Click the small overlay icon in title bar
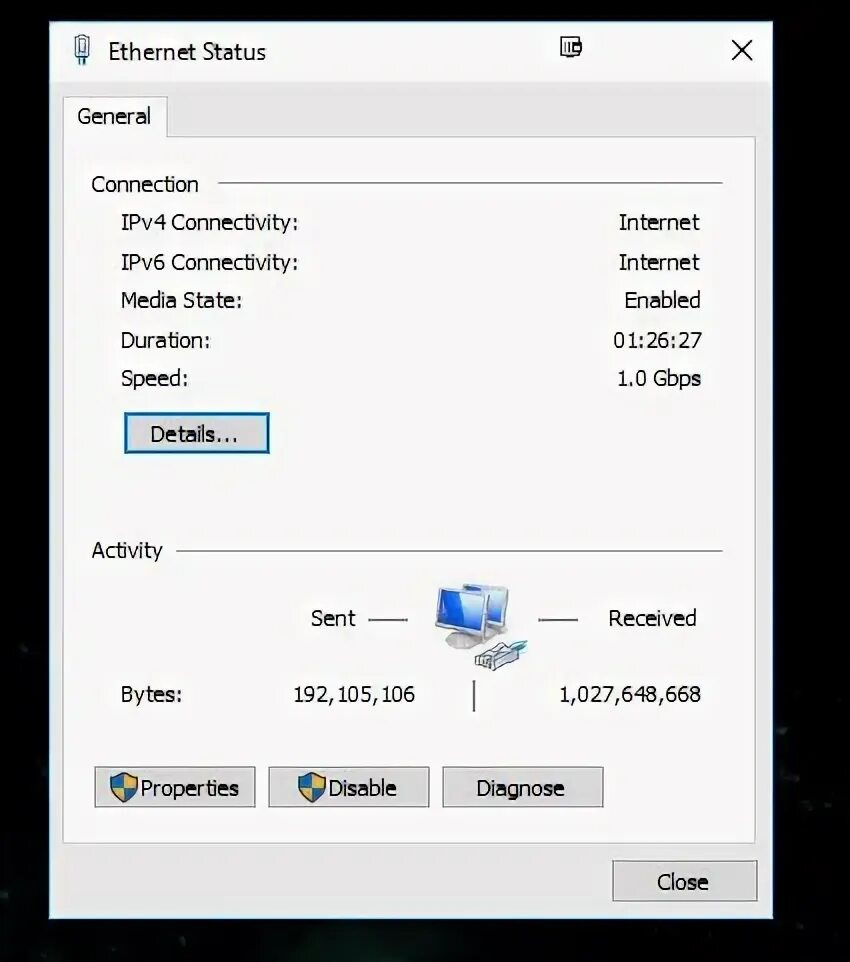This screenshot has width=850, height=962. pos(571,47)
